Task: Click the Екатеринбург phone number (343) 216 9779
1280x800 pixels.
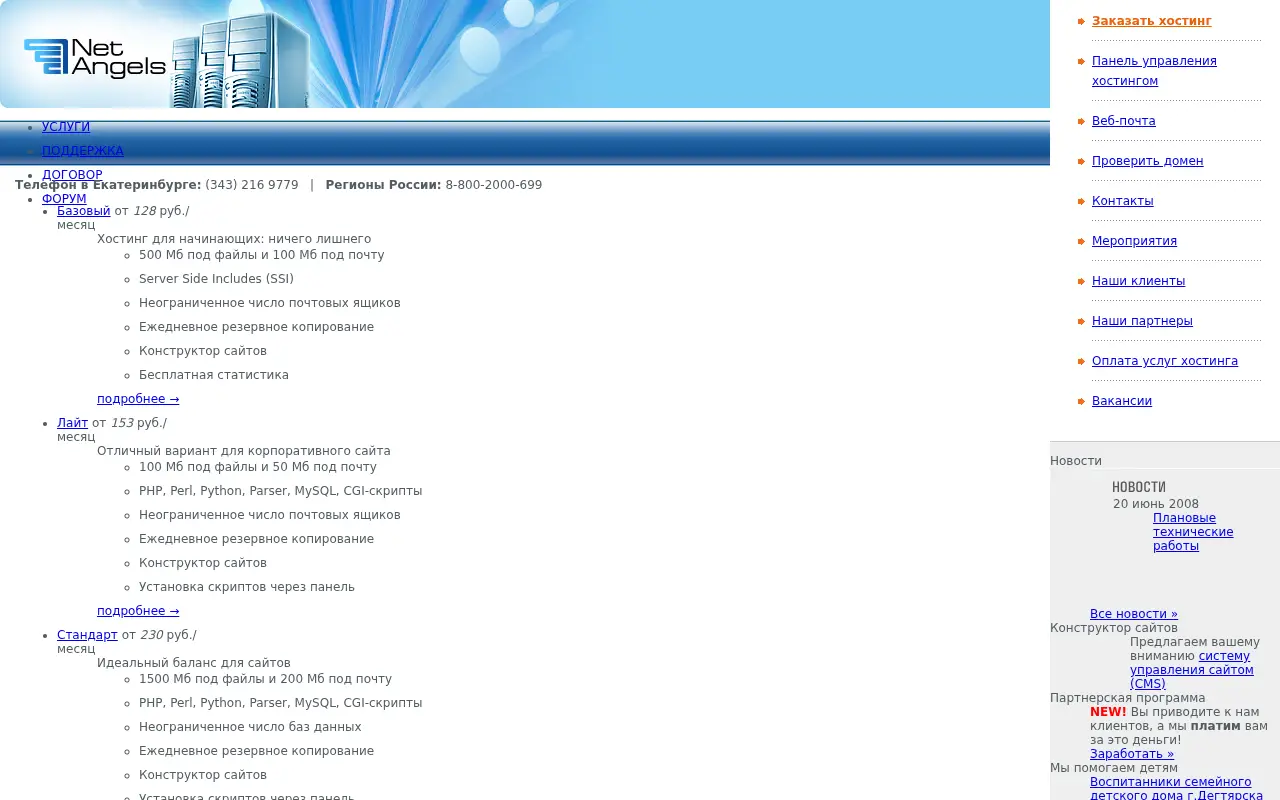Action: pyautogui.click(x=252, y=185)
